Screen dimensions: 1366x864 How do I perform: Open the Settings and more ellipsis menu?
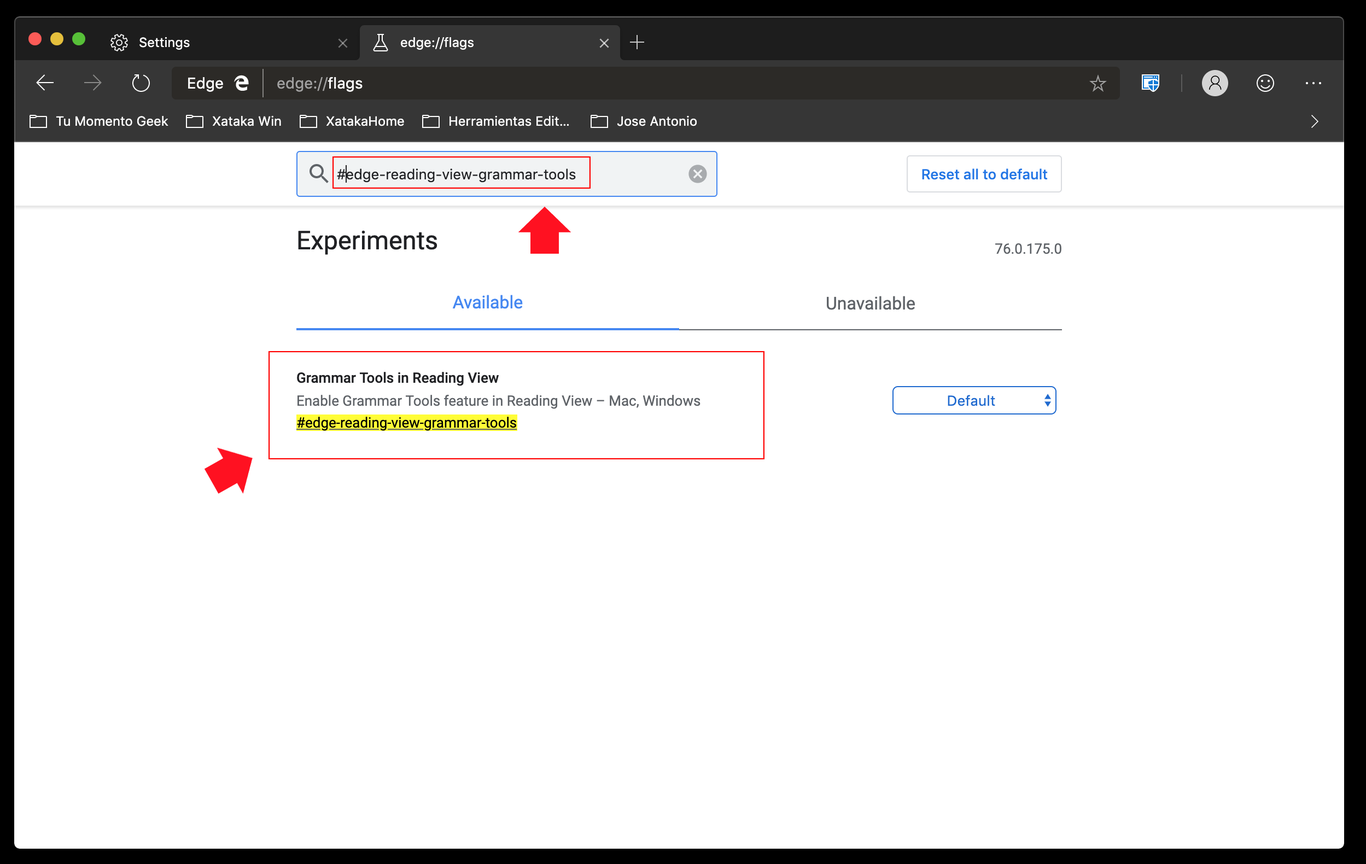(x=1314, y=83)
